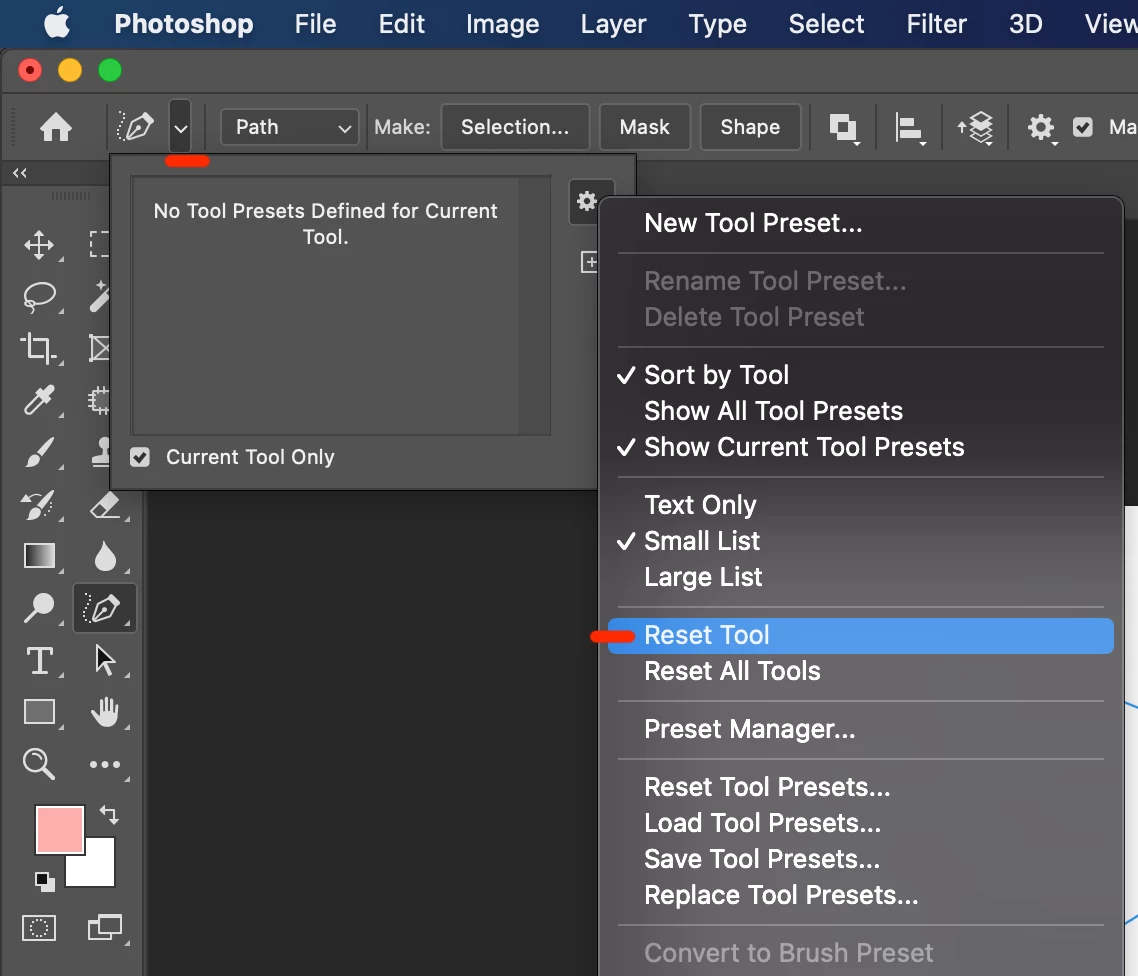This screenshot has height=976, width=1138.
Task: Click the tool presets list area
Action: (x=340, y=305)
